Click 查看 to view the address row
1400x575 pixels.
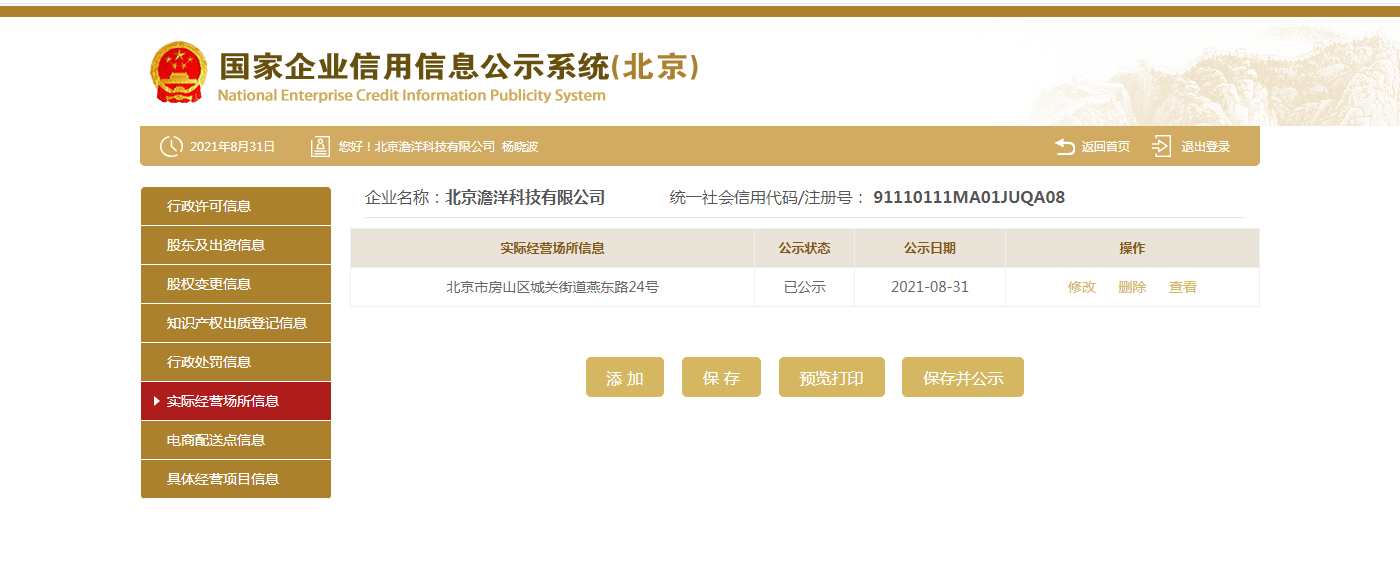(x=1183, y=287)
